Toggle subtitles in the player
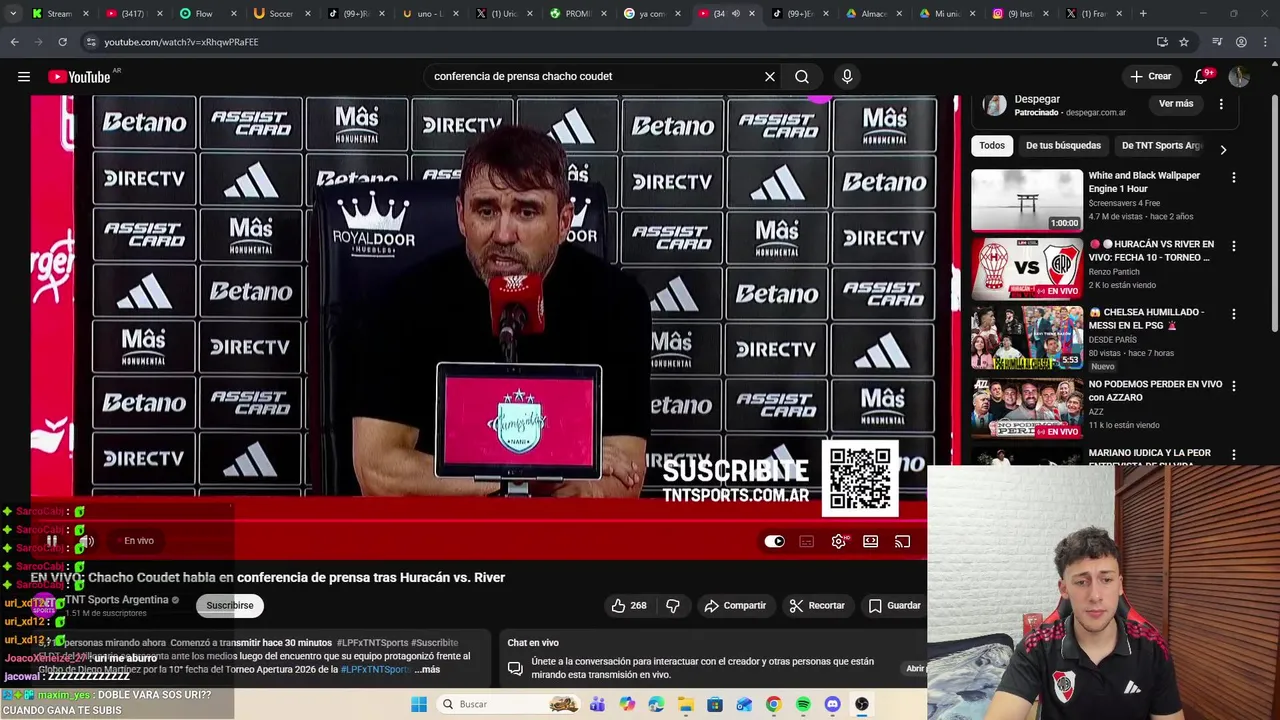The width and height of the screenshot is (1280, 720). coord(807,541)
